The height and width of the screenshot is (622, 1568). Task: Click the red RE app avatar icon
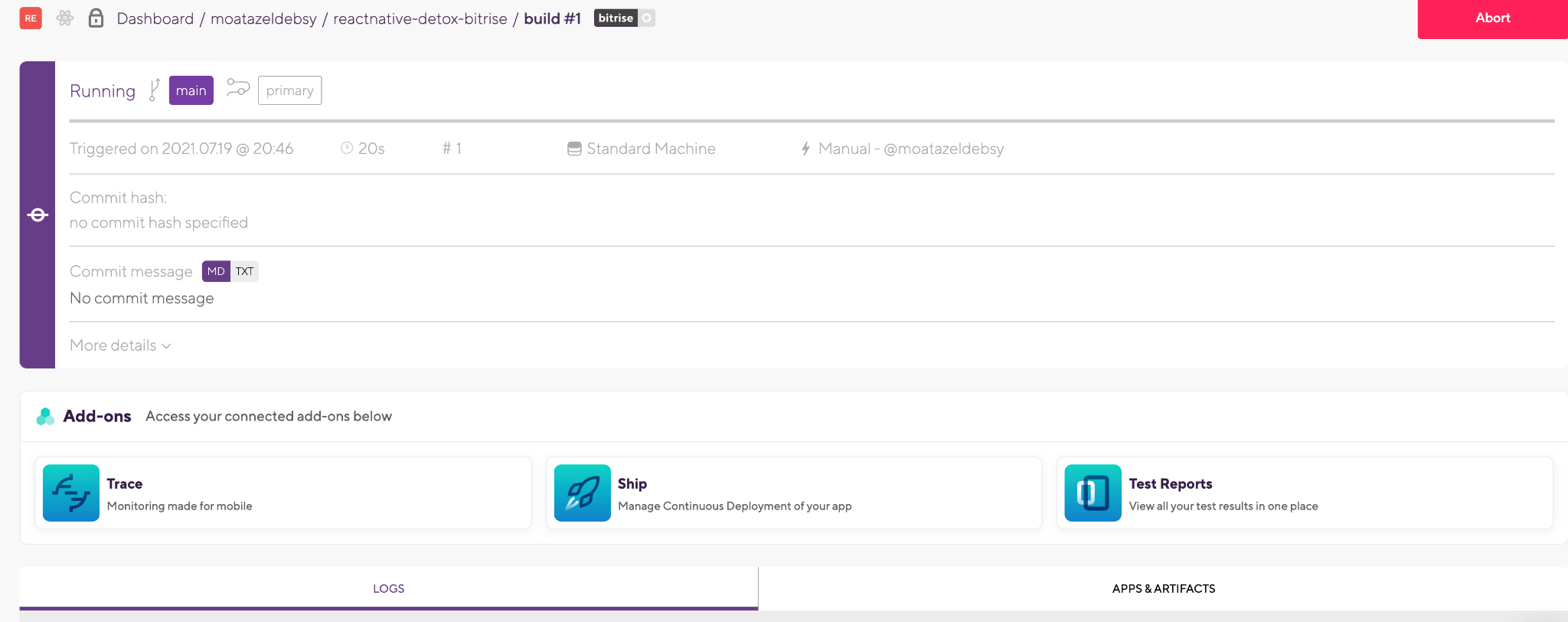pyautogui.click(x=31, y=18)
